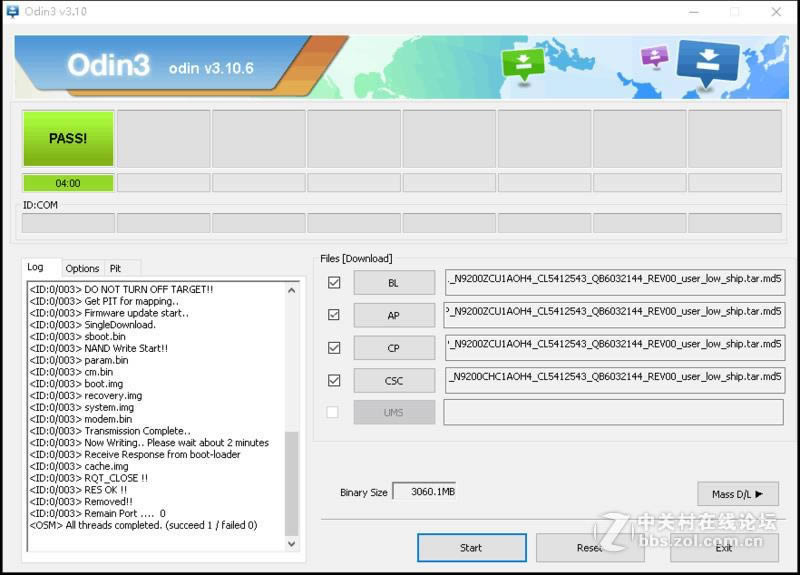Screen dimensions: 800x575
Task: Uncheck the CP file checkbox
Action: 334,348
